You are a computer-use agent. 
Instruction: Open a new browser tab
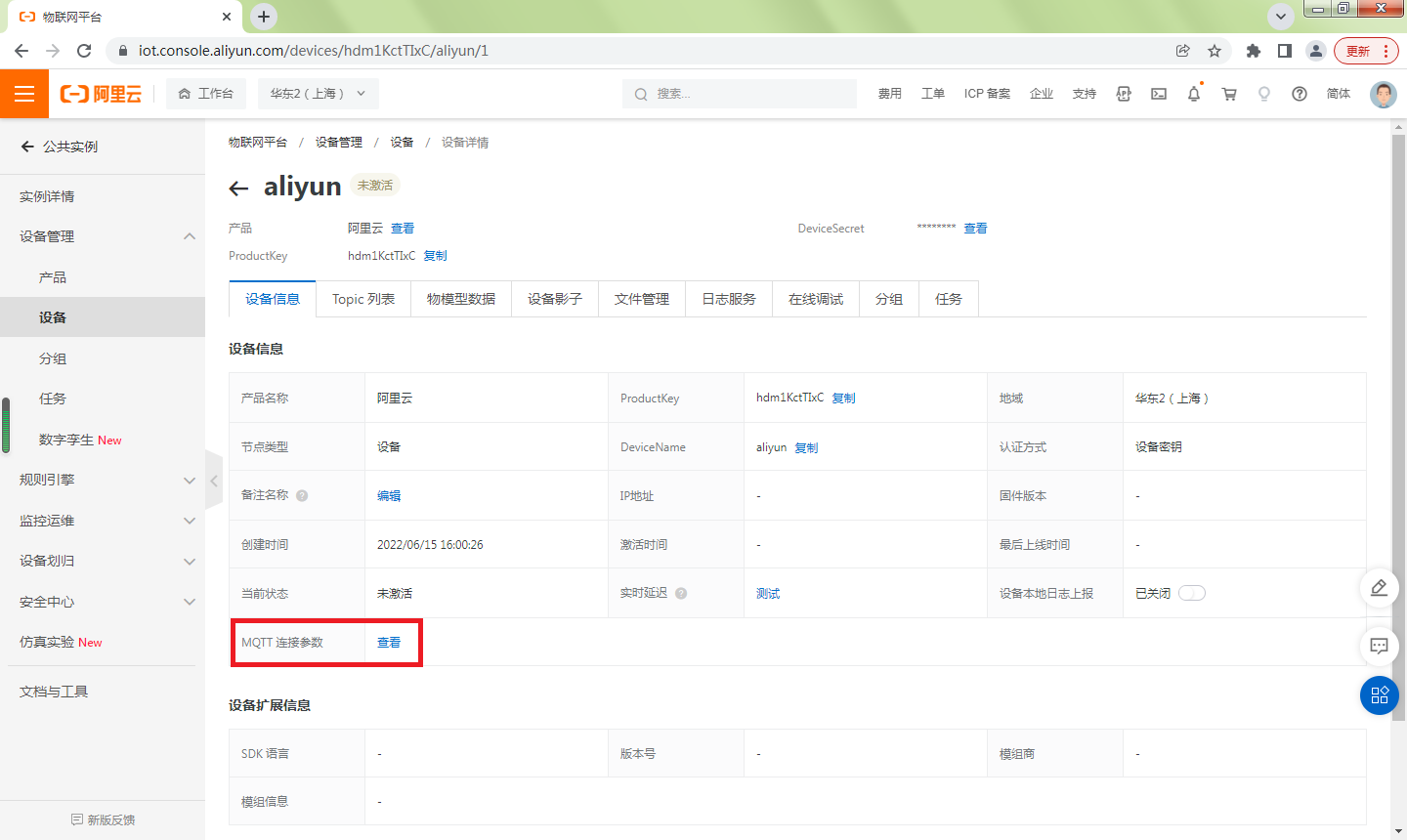264,17
